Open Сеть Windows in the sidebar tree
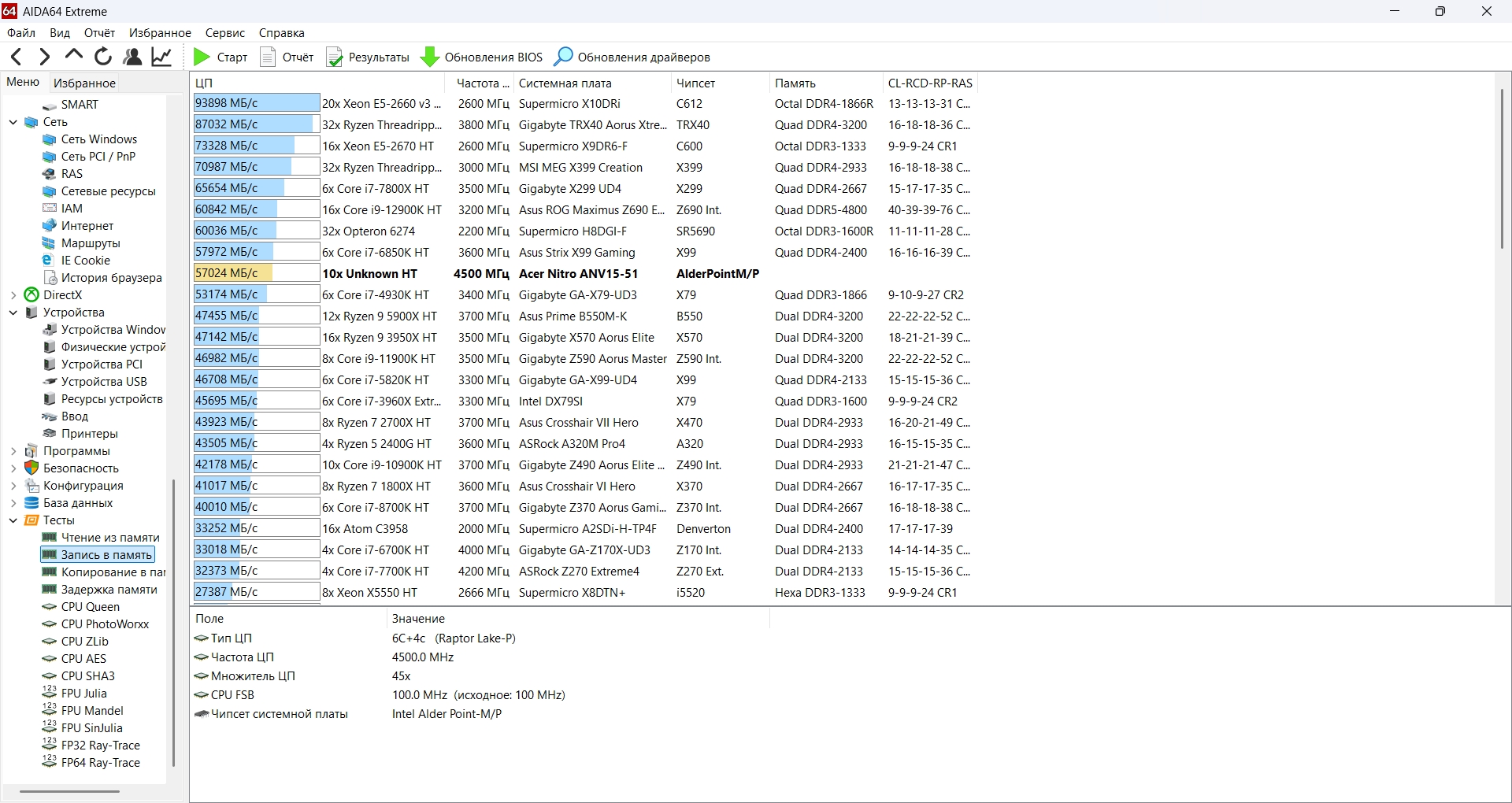 click(90, 139)
